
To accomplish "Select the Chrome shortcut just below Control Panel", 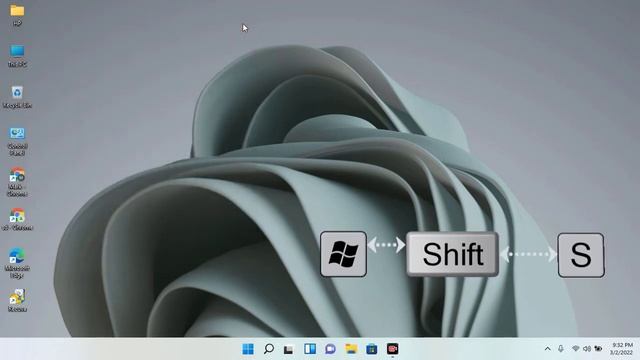I will (17, 182).
